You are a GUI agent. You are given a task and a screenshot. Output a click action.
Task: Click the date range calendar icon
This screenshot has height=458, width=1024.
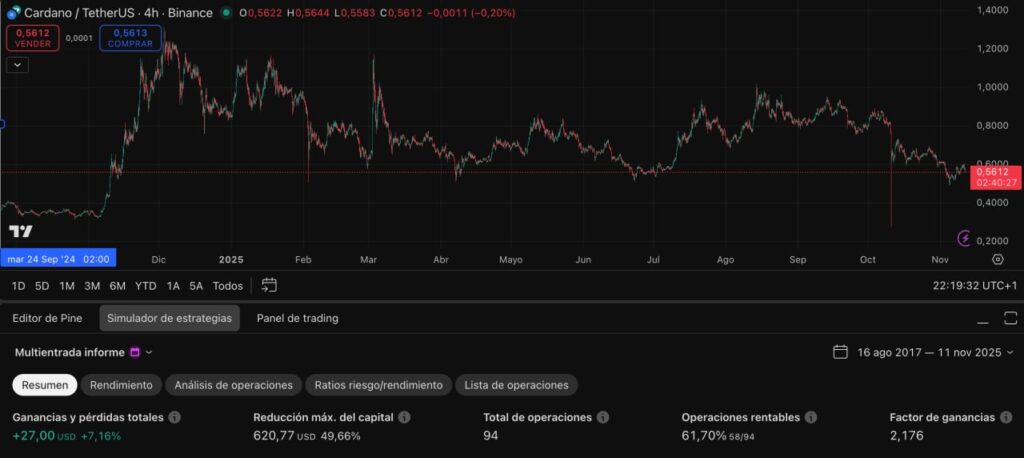[840, 352]
